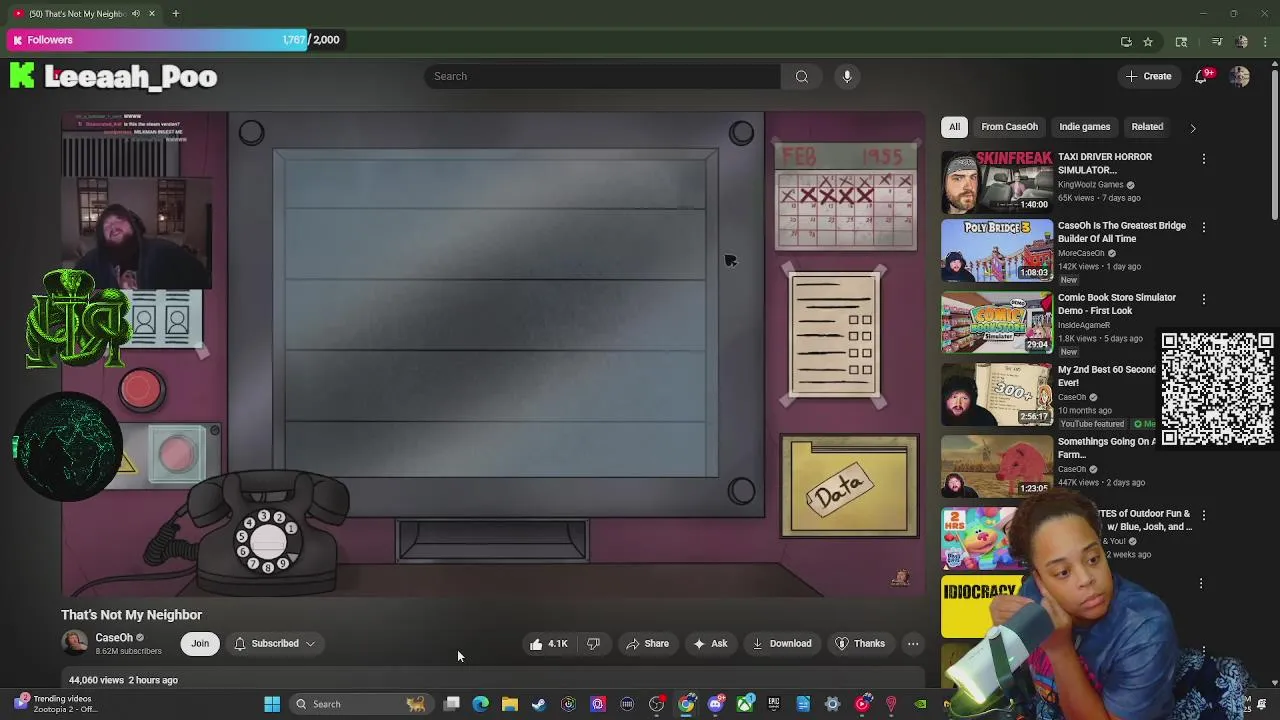The image size is (1280, 720).
Task: Focus the YouTube Search field
Action: [602, 76]
